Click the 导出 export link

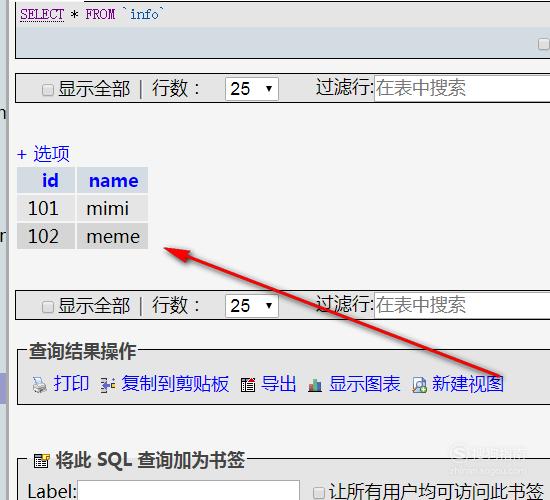[279, 383]
